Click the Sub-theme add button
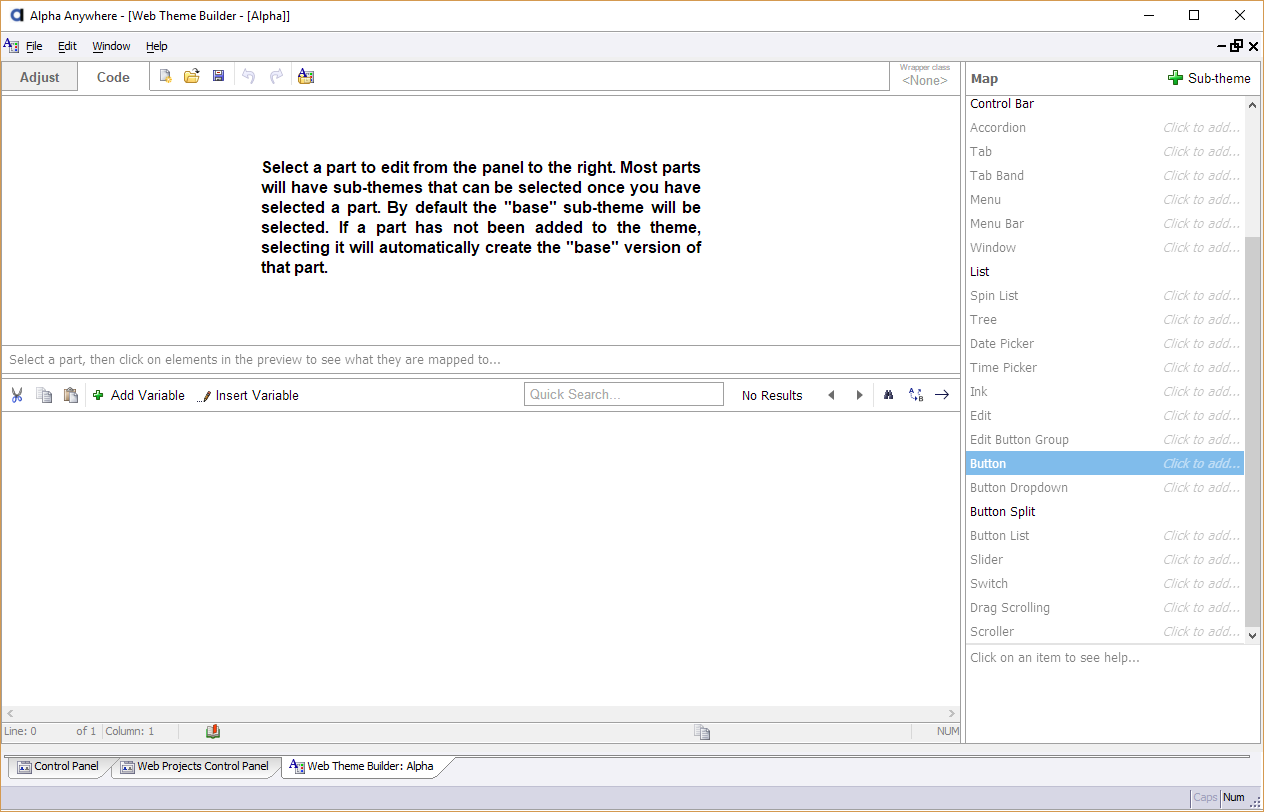This screenshot has height=812, width=1264. pyautogui.click(x=1209, y=78)
